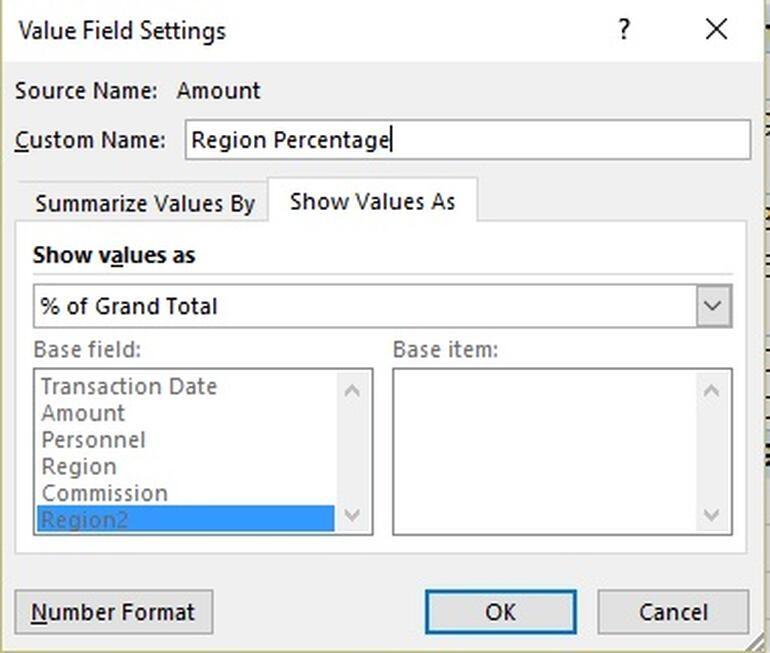Viewport: 770px width, 653px height.
Task: Pick Personnel from the Base field list
Action: (93, 440)
